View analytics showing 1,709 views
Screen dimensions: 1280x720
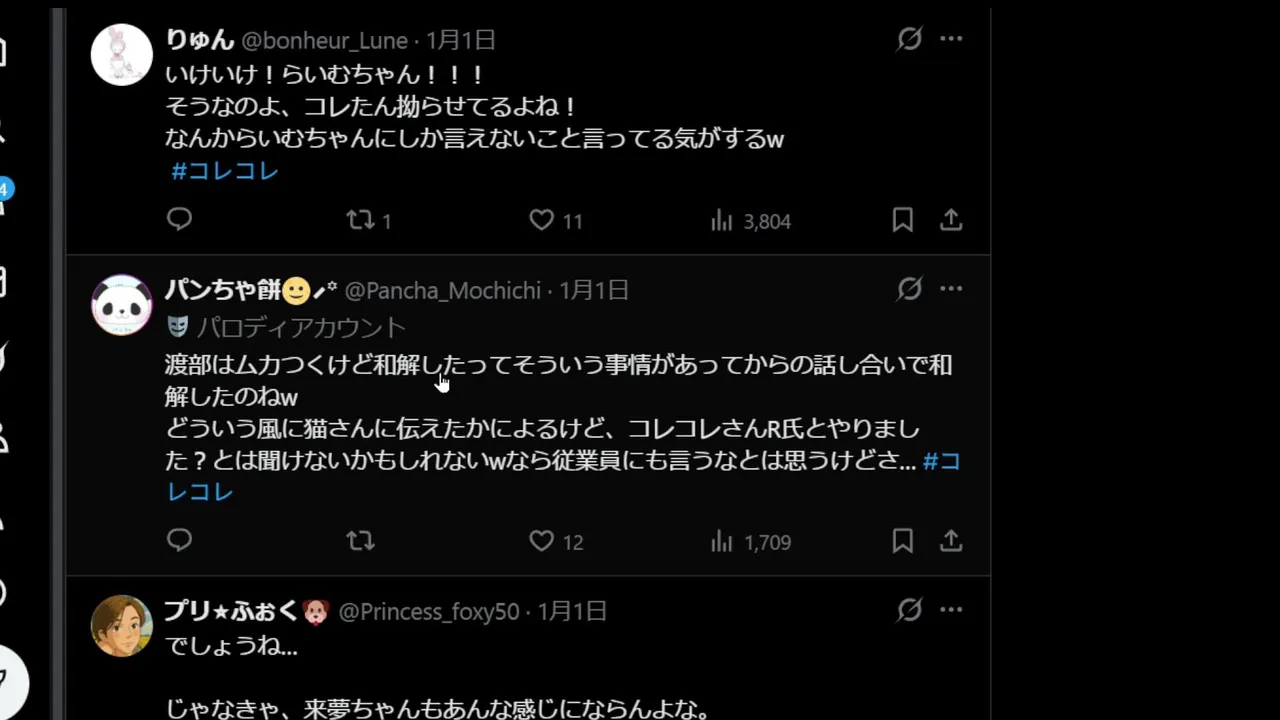coord(722,542)
